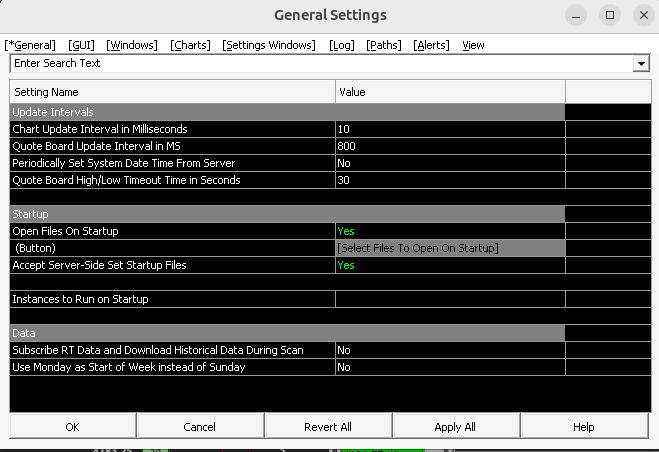Select the (Button) setting name row
Screen dimensions: 659x452
click(x=173, y=248)
